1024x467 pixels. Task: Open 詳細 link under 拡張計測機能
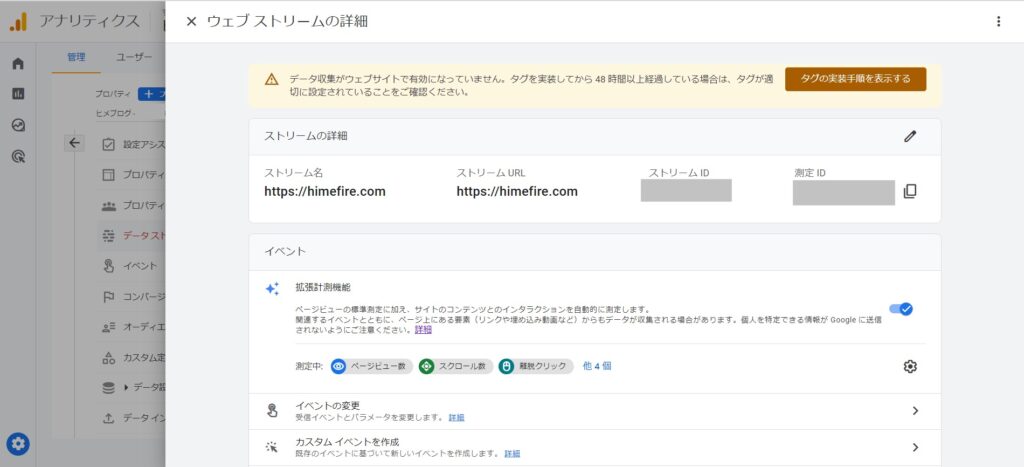(x=423, y=330)
